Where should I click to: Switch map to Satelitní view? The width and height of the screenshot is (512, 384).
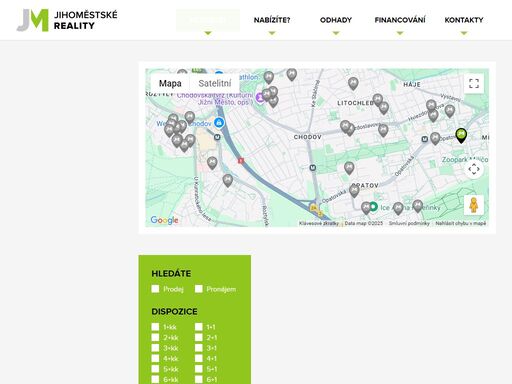coord(215,83)
